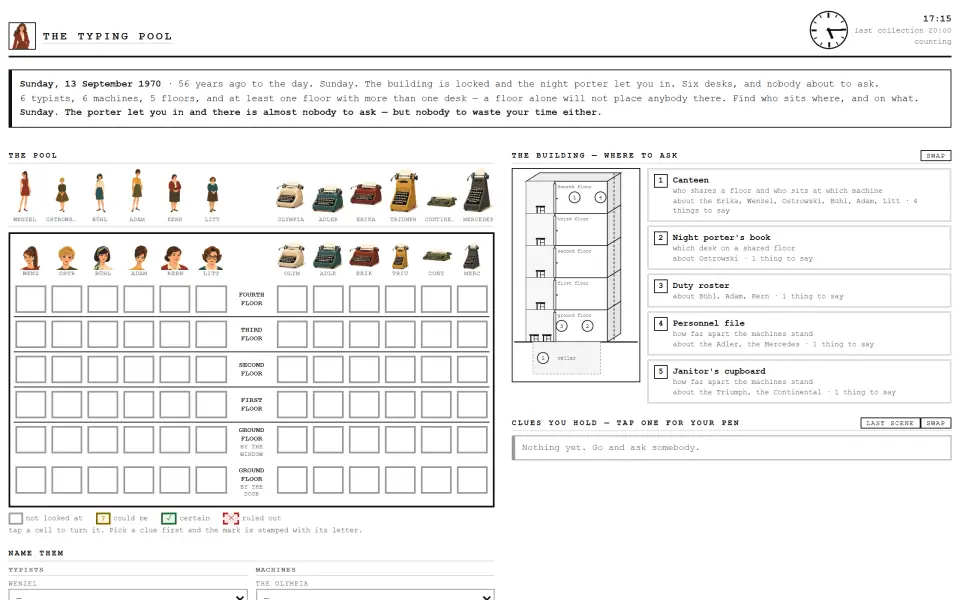
Task: Click Adler cell on Ground Floor window row
Action: [x=328, y=440]
